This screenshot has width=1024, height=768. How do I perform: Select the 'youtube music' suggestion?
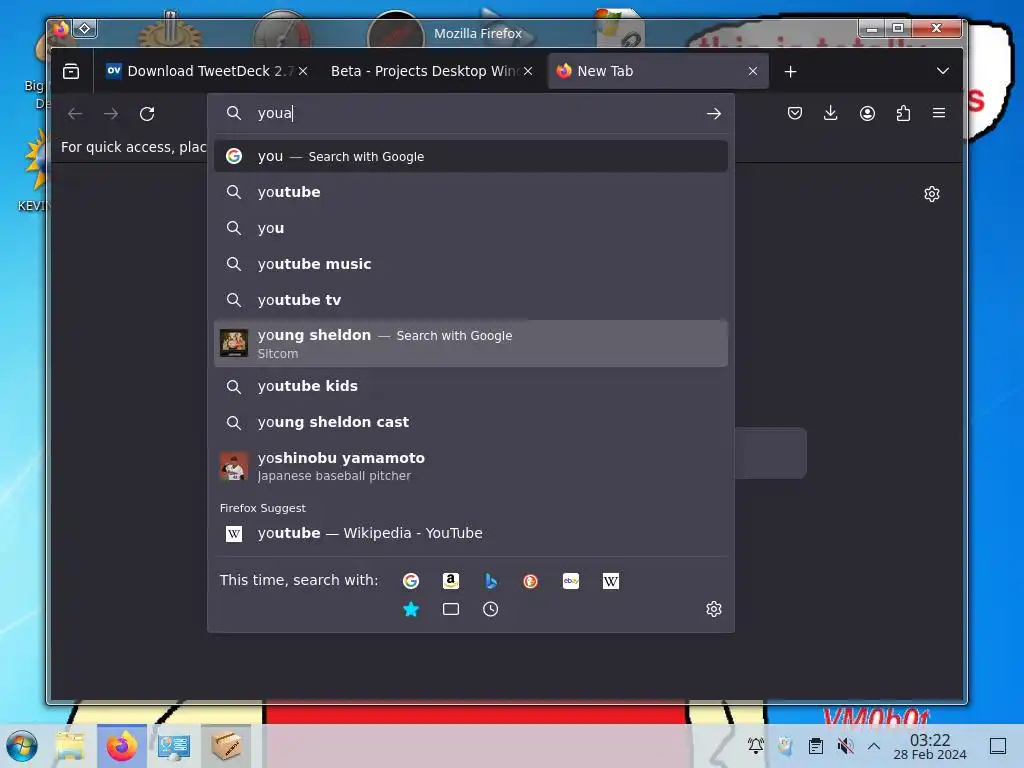[x=471, y=264]
